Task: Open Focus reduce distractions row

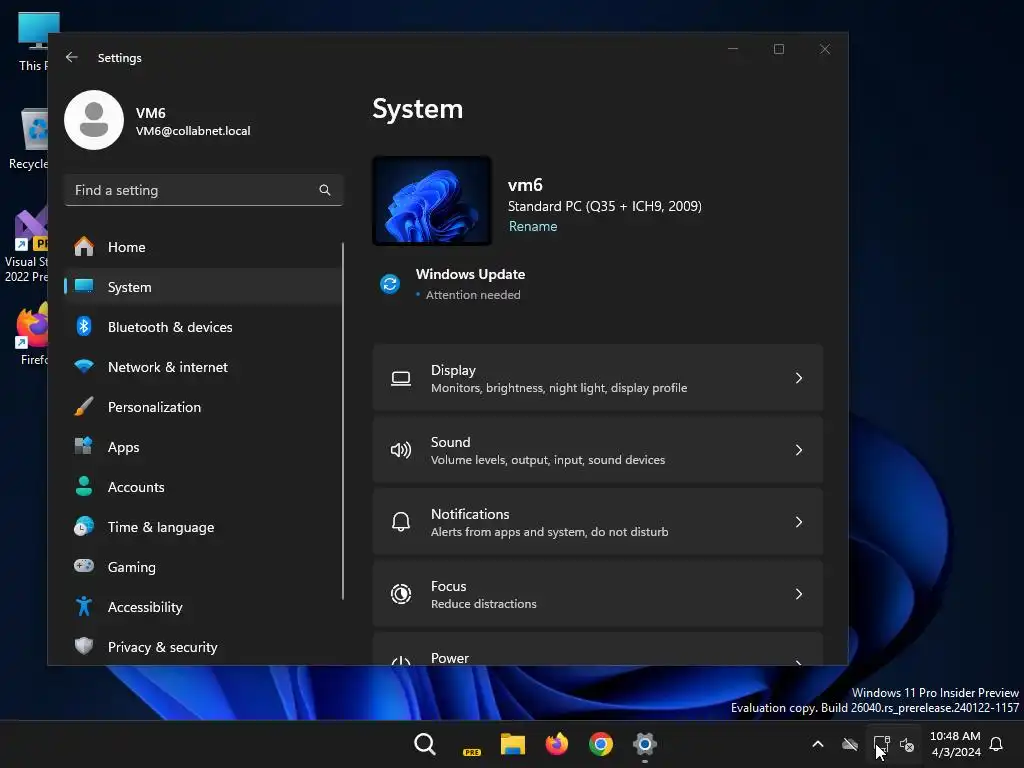Action: [x=598, y=594]
